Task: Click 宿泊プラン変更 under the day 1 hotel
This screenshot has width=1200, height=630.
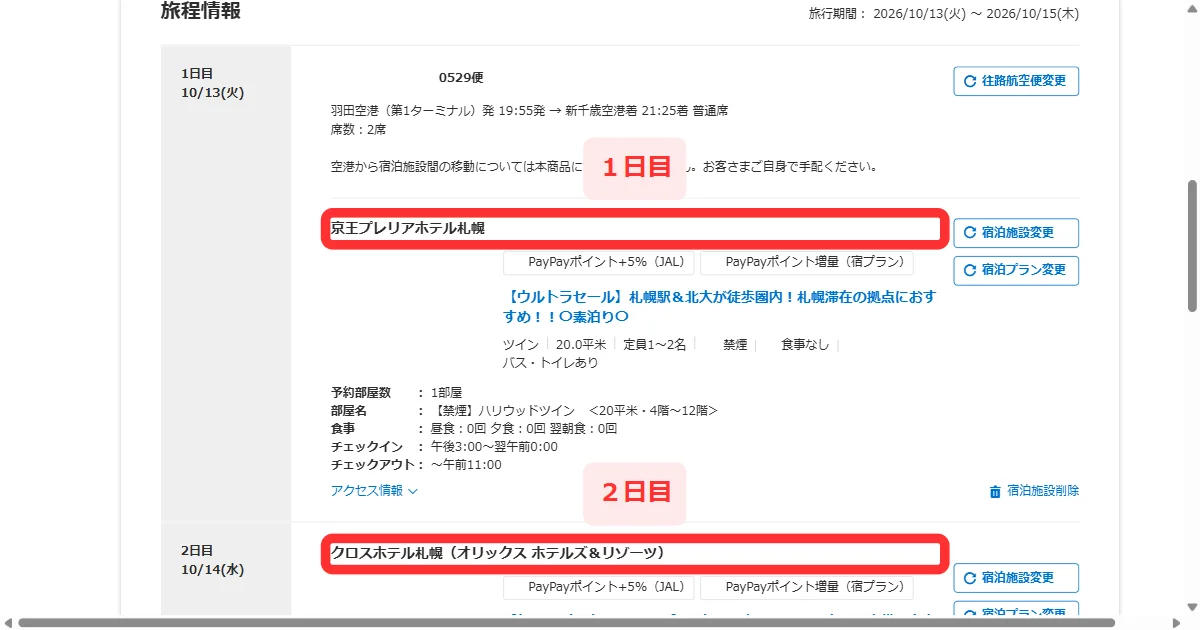Action: coord(1016,269)
